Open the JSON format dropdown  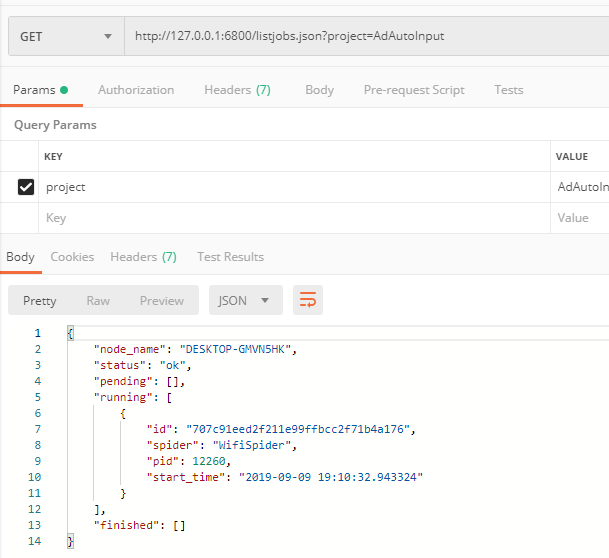coord(245,300)
